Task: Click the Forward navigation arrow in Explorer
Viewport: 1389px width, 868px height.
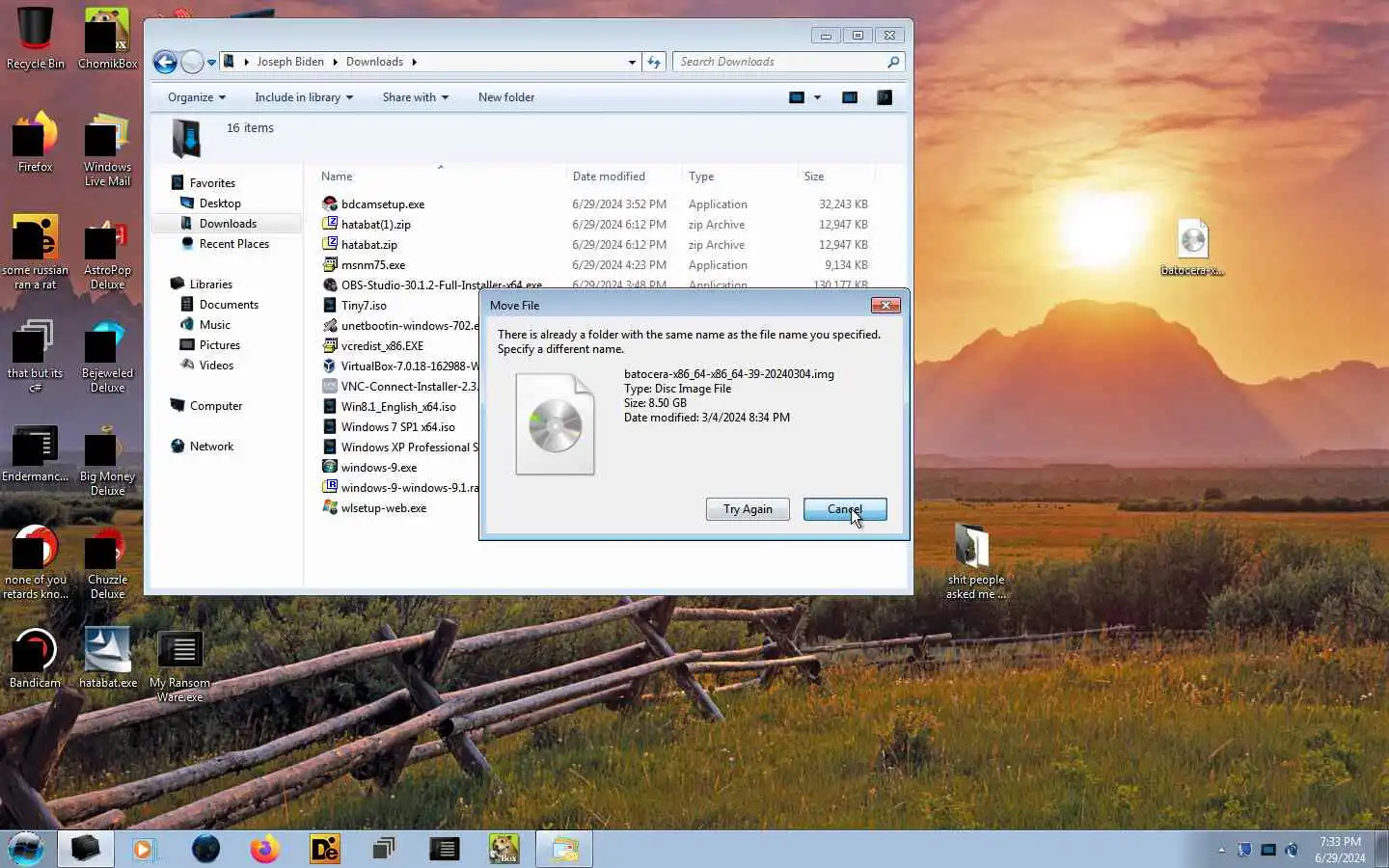Action: click(192, 63)
